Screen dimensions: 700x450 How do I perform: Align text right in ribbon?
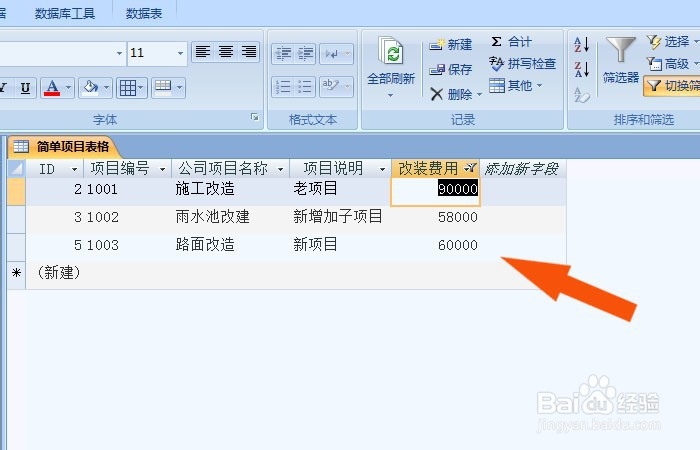coord(249,52)
